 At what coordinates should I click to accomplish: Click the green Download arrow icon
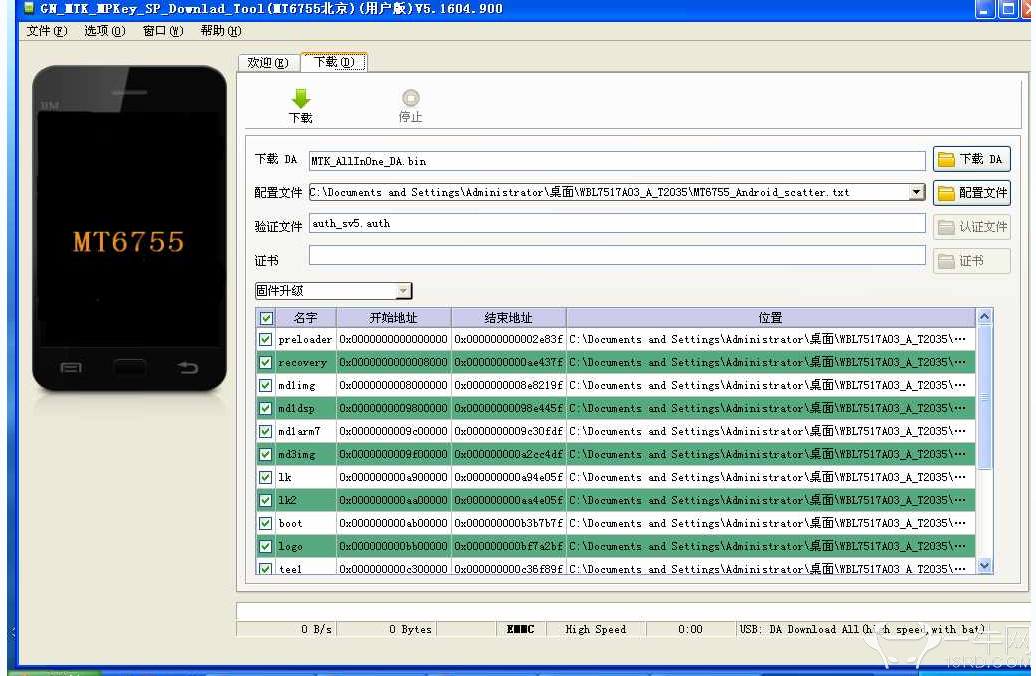point(300,99)
